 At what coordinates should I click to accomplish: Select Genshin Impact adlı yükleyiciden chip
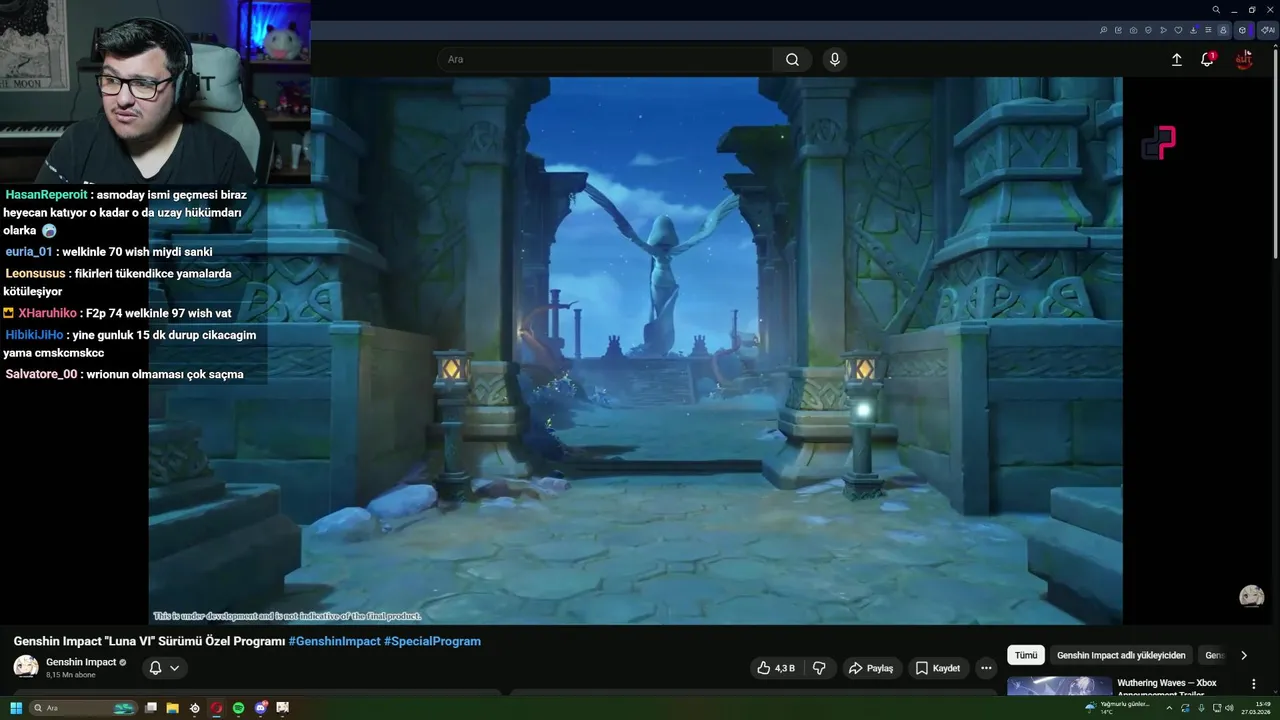click(1121, 656)
